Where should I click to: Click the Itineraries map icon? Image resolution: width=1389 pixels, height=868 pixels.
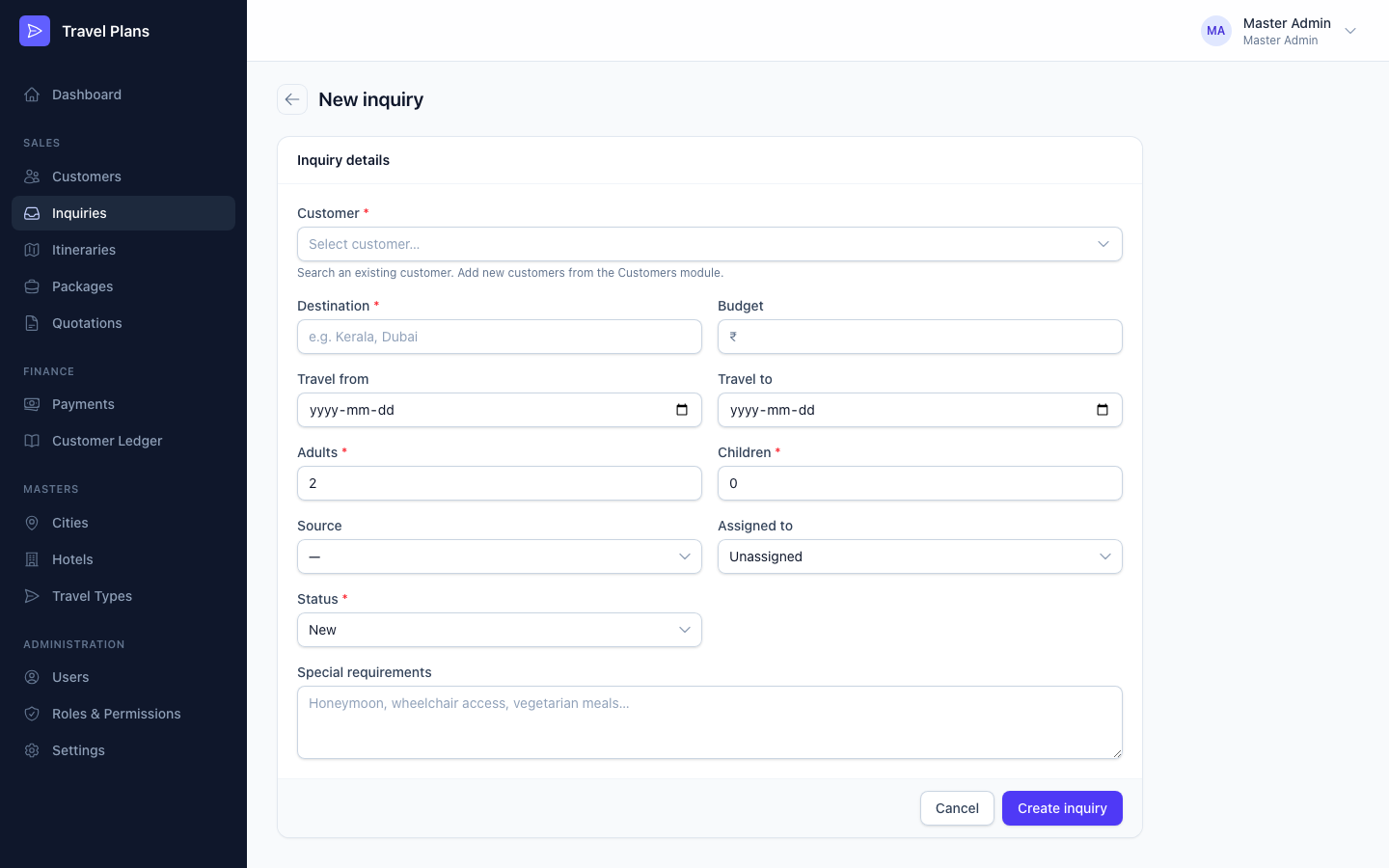32,250
